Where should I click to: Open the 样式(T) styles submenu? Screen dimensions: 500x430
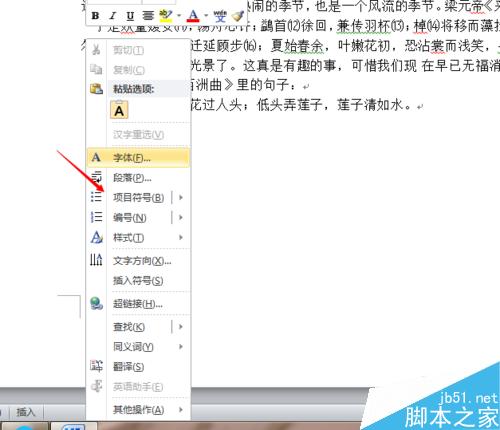click(x=138, y=238)
